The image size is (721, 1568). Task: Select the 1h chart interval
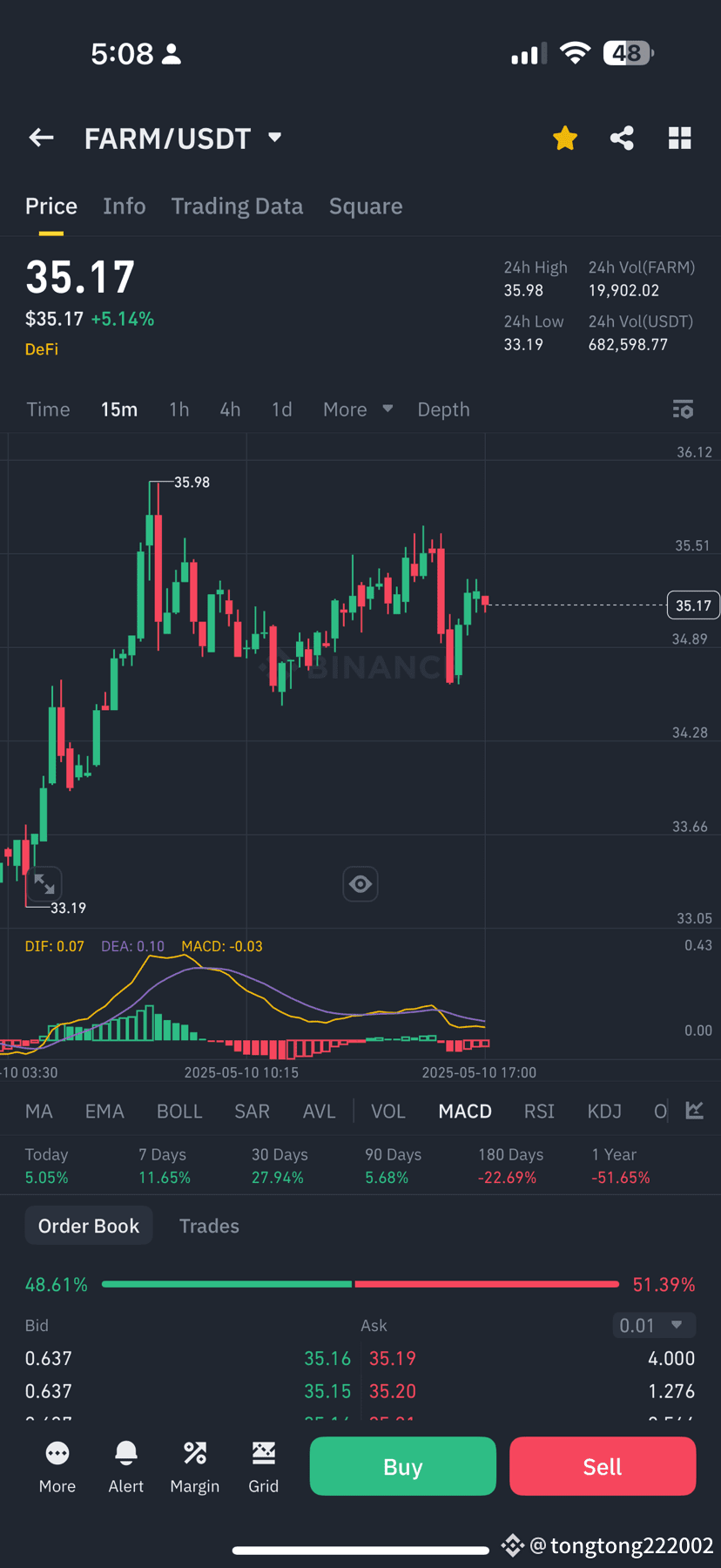179,409
